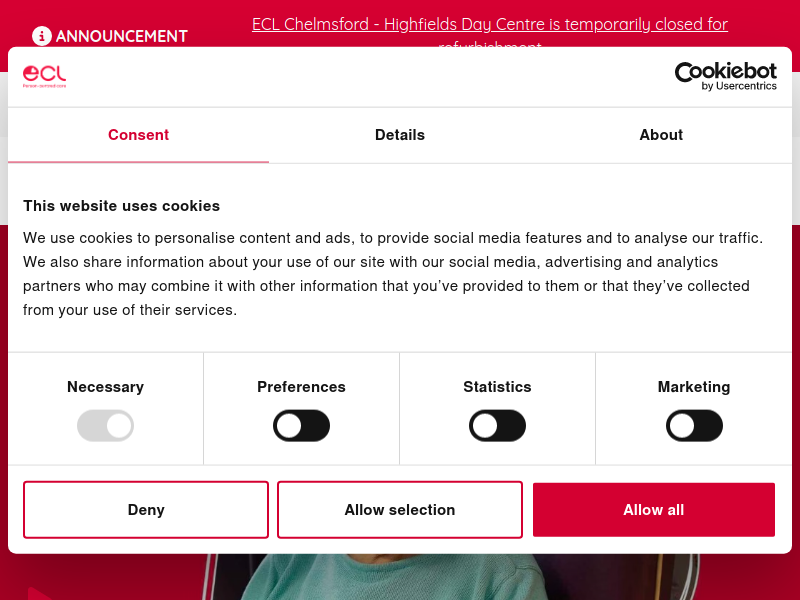Enable the Preferences cookies switch
The image size is (800, 600).
click(x=302, y=426)
